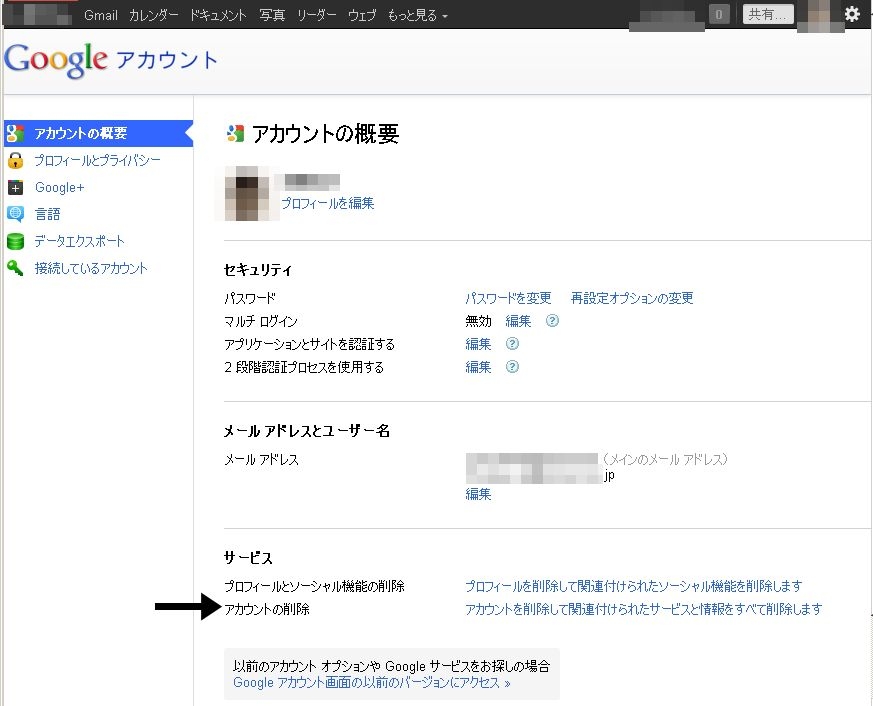Viewport: 873px width, 706px height.
Task: Click 再設定オプションの変更 link
Action: (x=632, y=298)
